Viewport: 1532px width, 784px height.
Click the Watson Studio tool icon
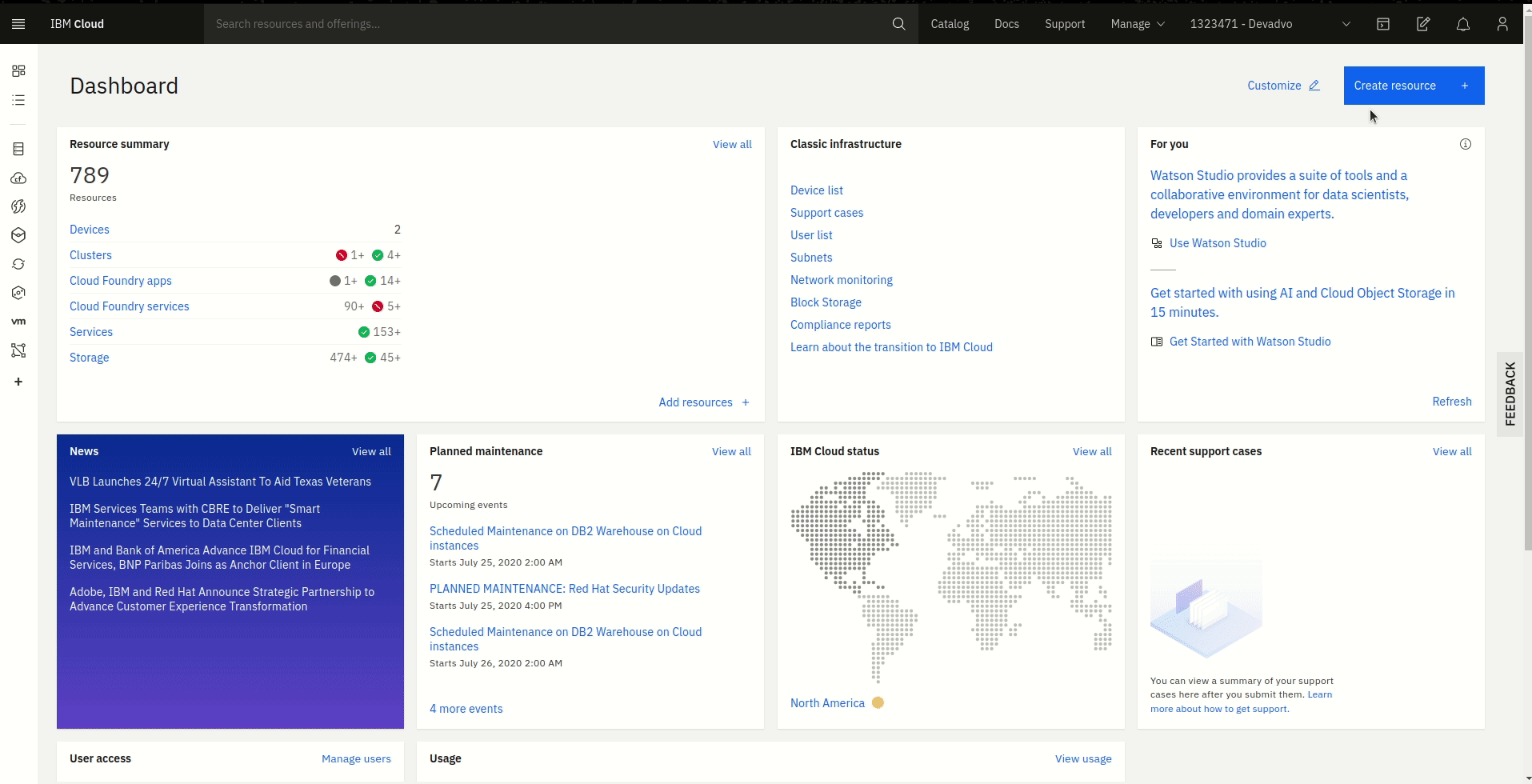pyautogui.click(x=1157, y=243)
